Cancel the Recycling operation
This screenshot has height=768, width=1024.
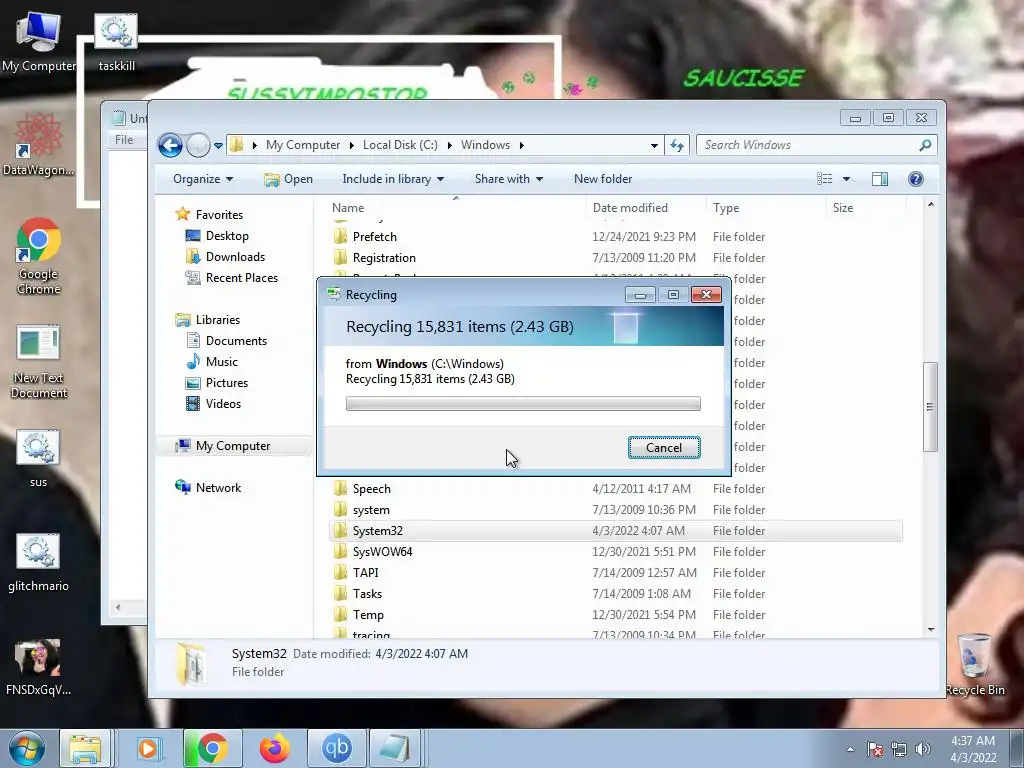[x=664, y=447]
